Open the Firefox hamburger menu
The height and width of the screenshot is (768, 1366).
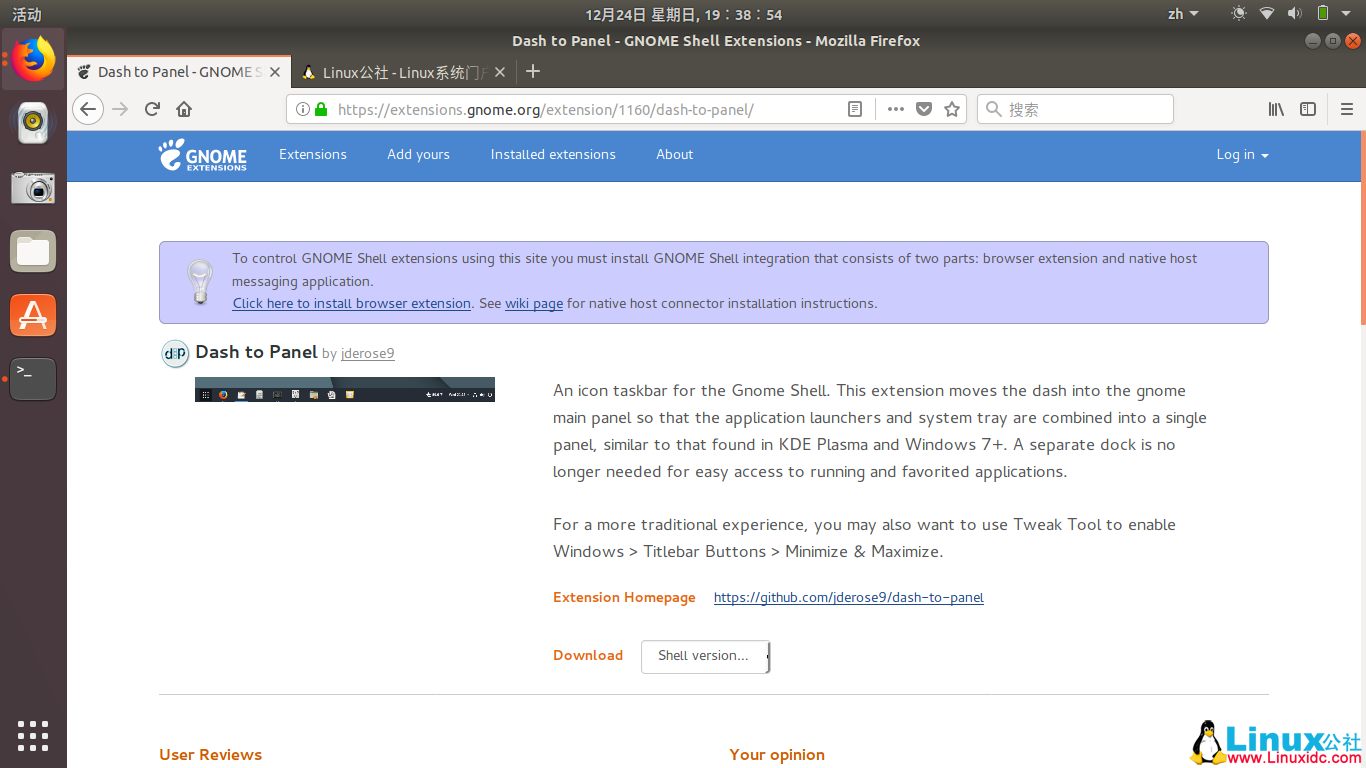(x=1347, y=109)
